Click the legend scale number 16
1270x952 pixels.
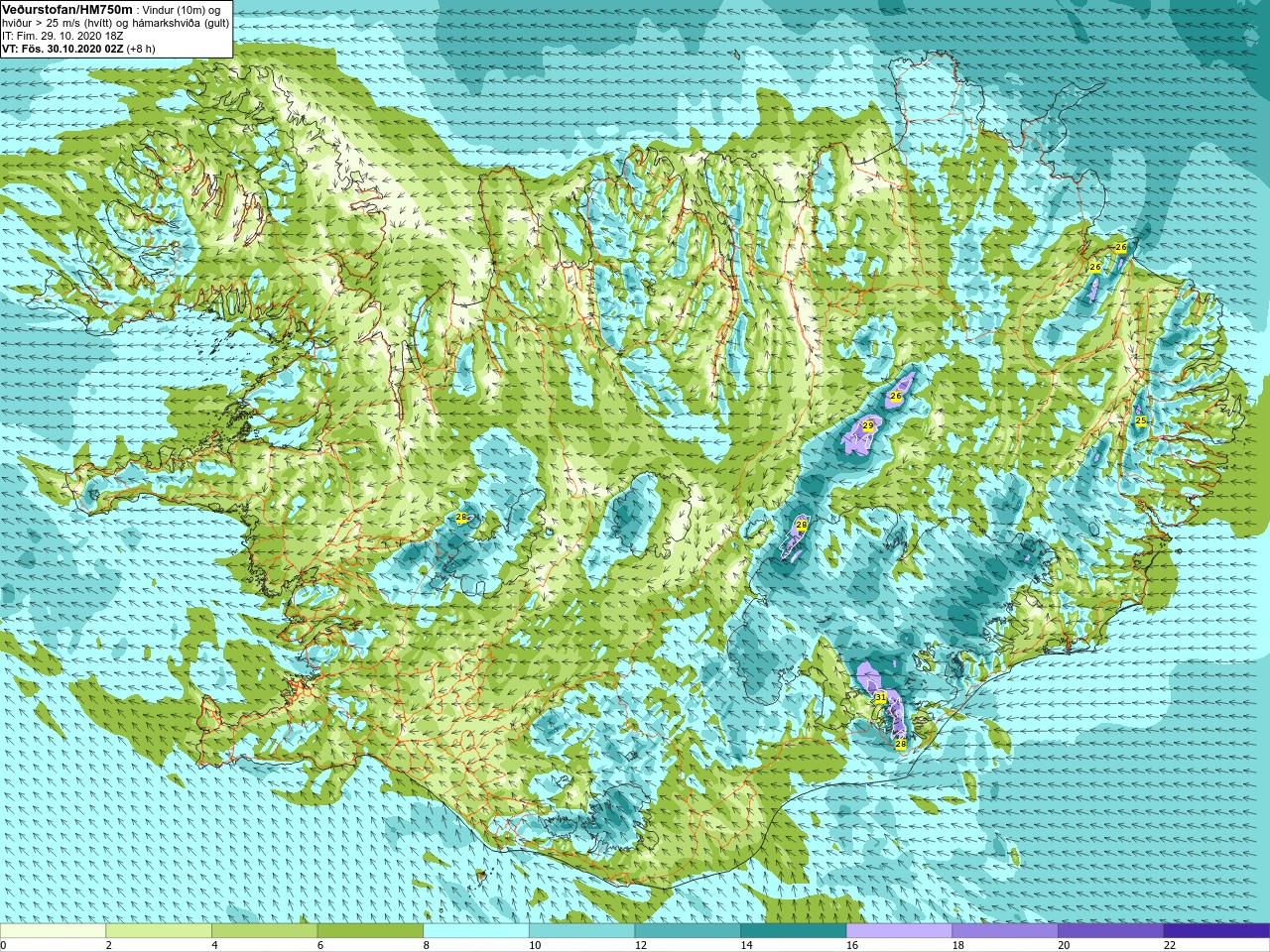tap(852, 946)
